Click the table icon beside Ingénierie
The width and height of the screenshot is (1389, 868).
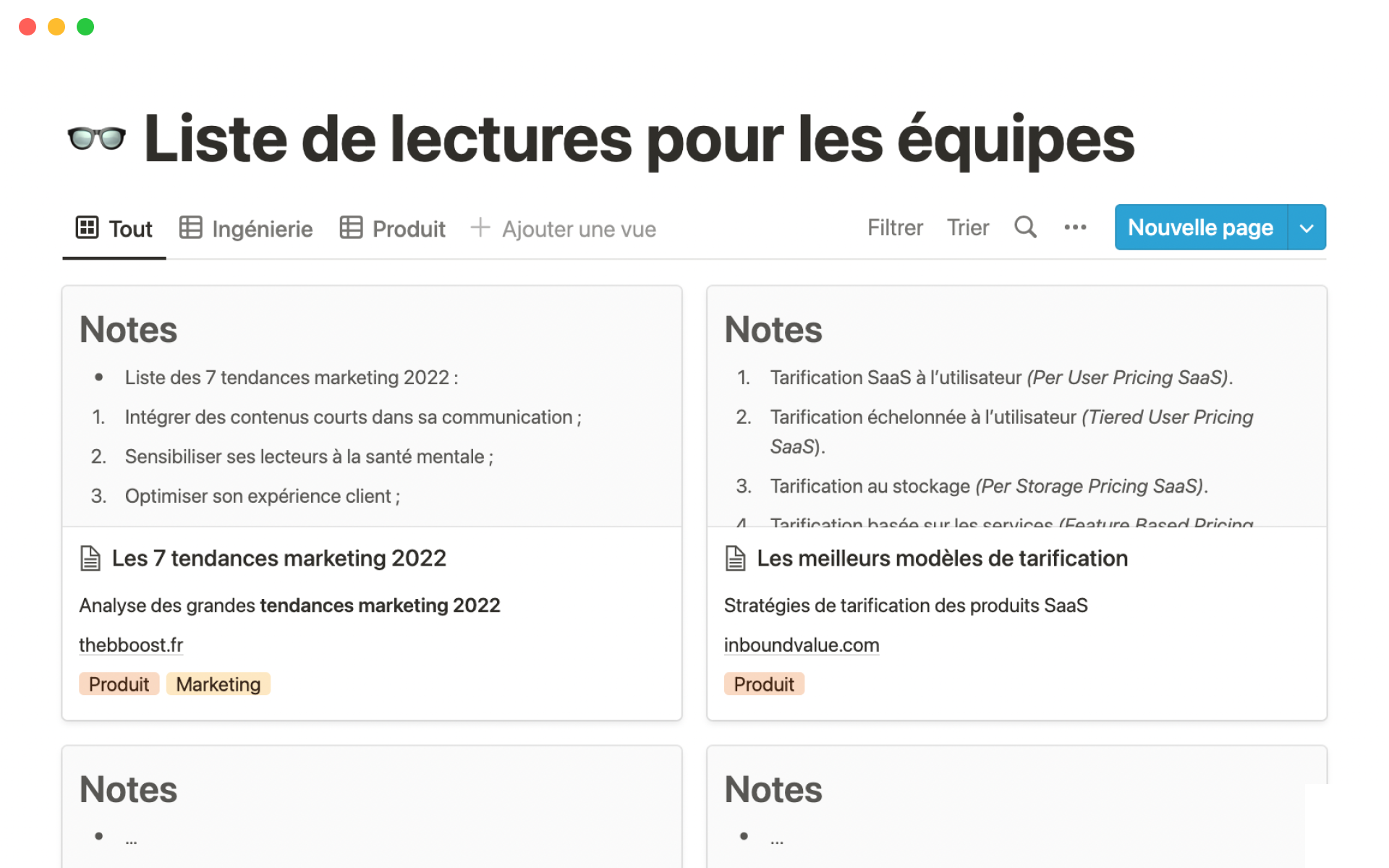coord(191,227)
